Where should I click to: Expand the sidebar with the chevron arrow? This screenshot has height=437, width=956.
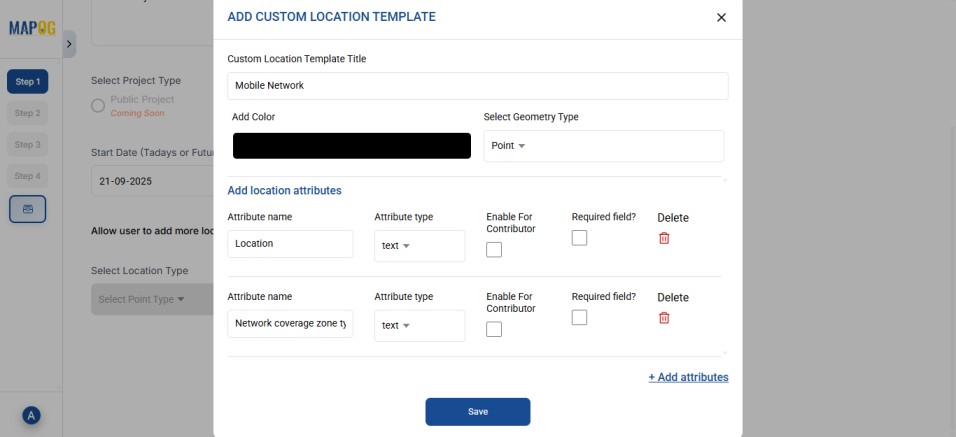pyautogui.click(x=69, y=44)
